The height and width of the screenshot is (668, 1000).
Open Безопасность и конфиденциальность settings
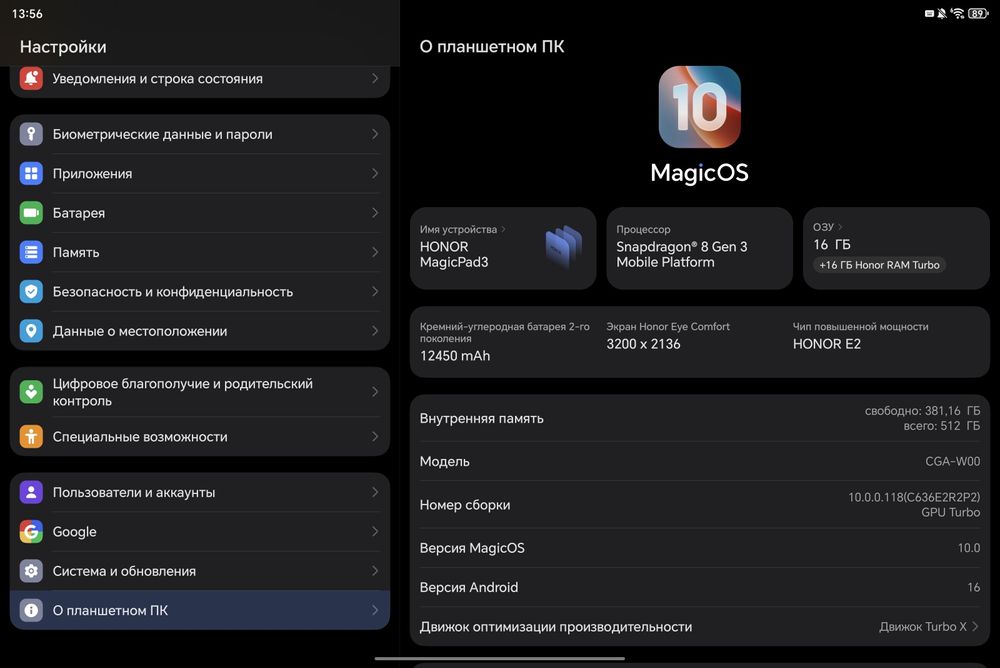point(200,292)
